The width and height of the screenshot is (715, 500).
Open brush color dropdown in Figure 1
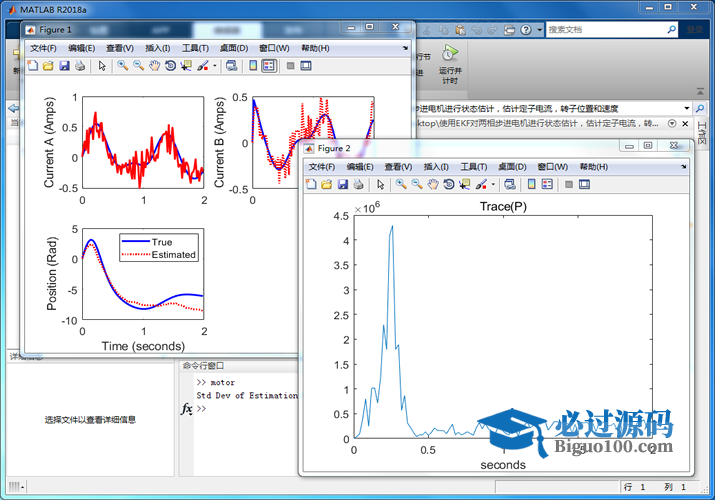coord(214,66)
